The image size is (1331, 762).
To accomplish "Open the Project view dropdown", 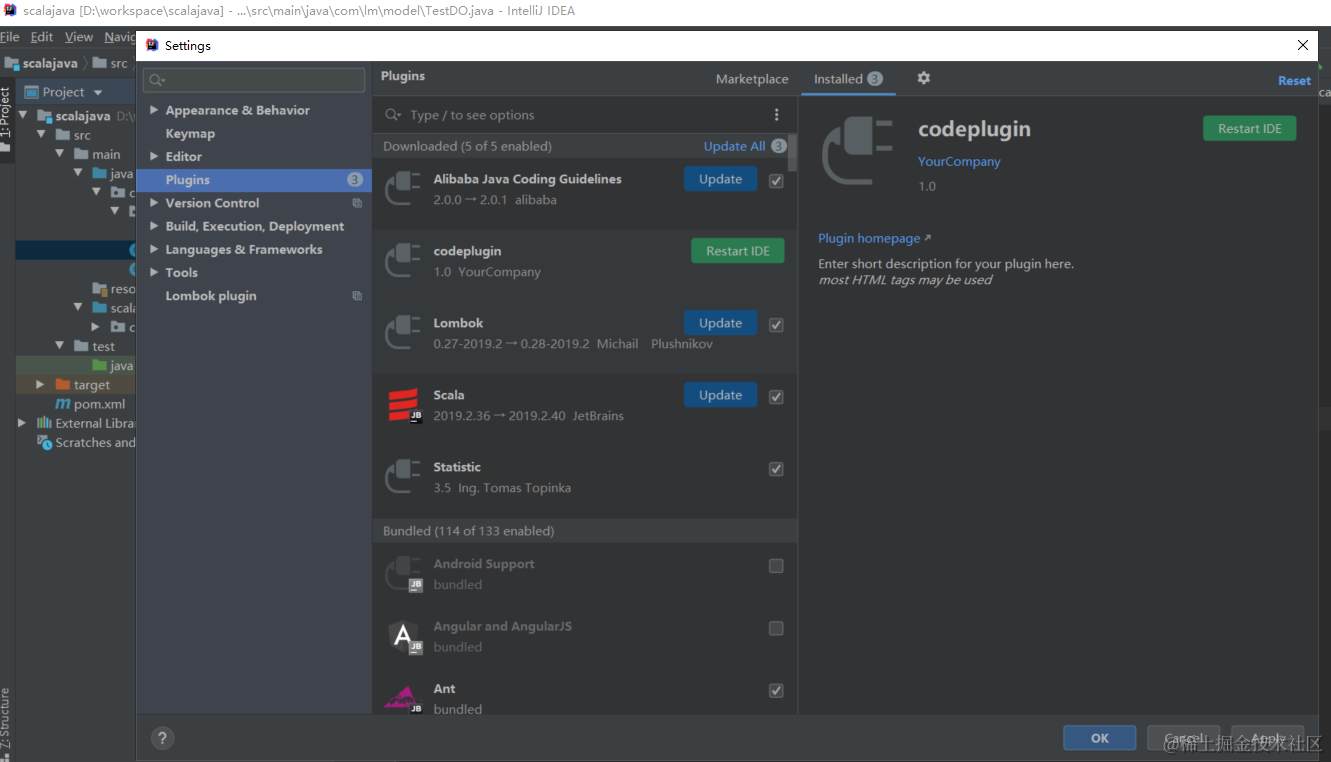I will (x=98, y=92).
